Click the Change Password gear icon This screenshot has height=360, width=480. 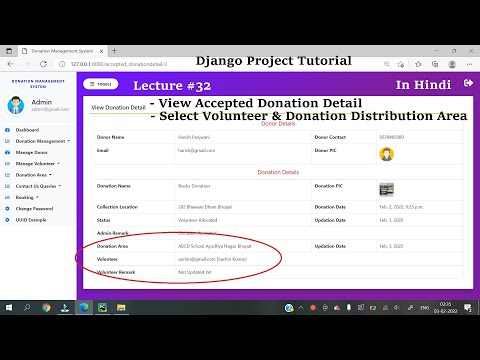(7, 209)
